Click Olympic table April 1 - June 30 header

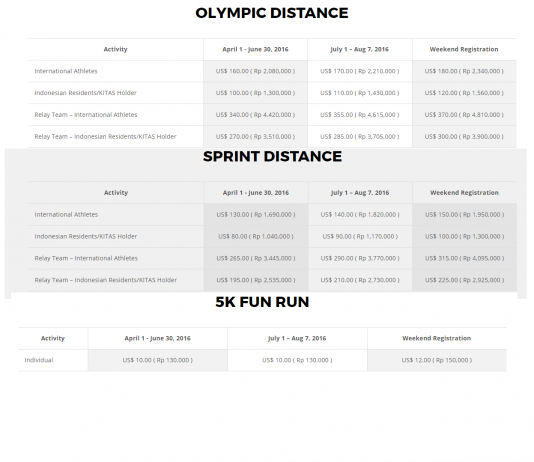[255, 49]
